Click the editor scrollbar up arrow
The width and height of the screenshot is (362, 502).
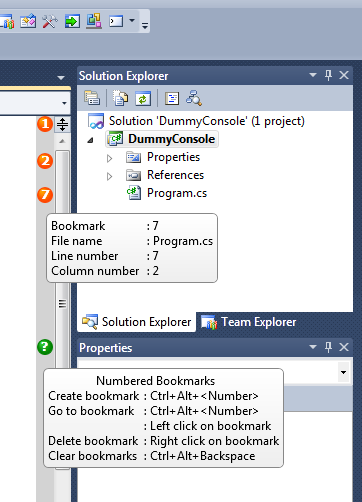(x=62, y=141)
